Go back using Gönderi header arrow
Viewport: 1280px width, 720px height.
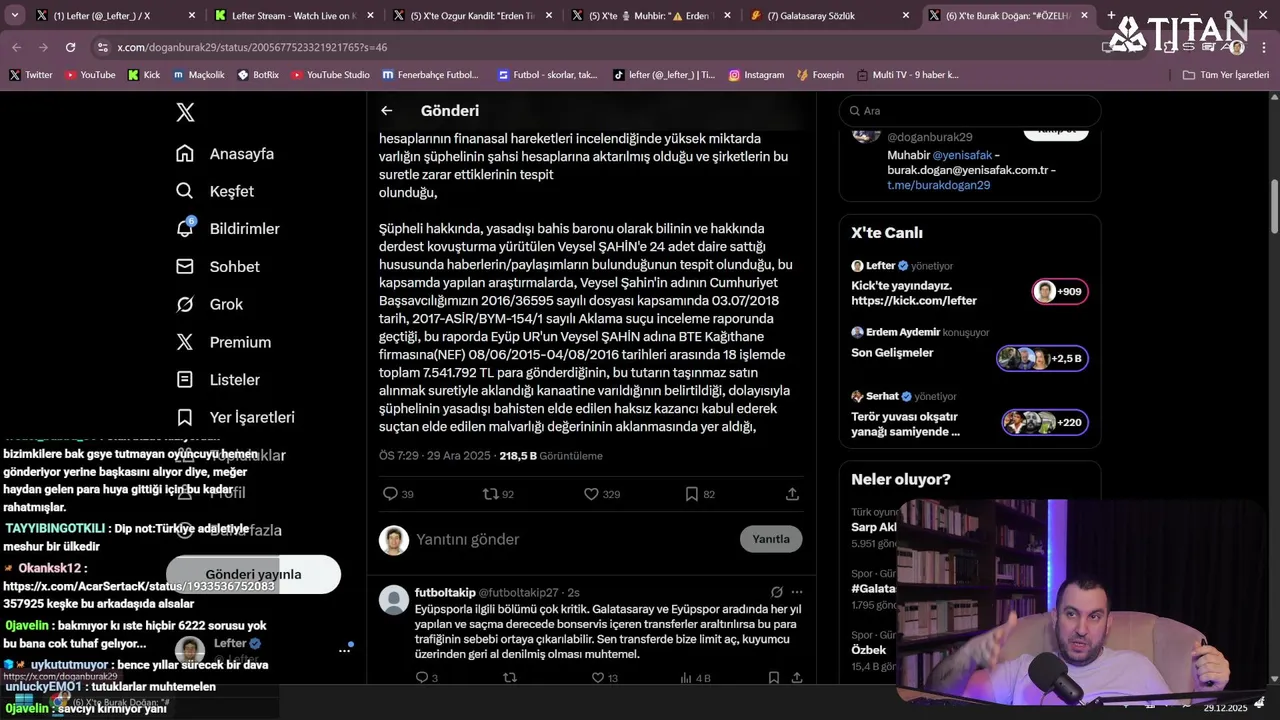[x=387, y=111]
